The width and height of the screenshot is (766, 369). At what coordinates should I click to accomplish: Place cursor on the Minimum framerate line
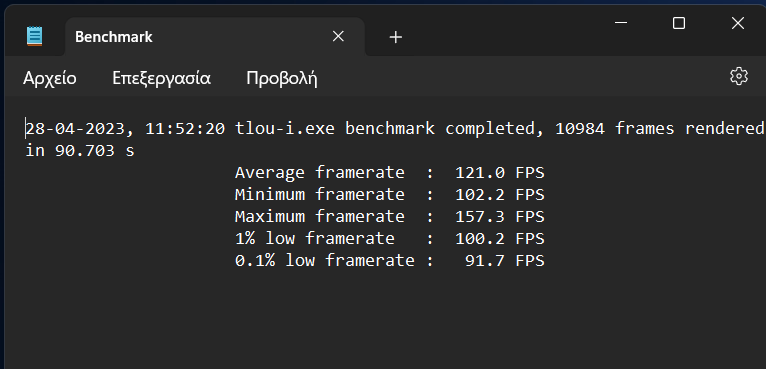coord(389,195)
